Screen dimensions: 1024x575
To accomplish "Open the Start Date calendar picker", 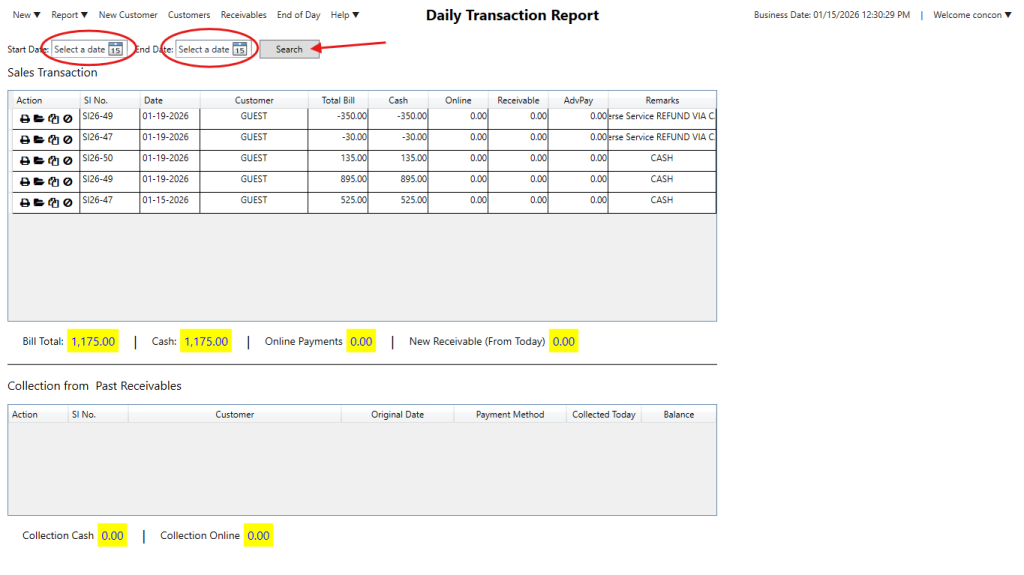I will (x=115, y=50).
